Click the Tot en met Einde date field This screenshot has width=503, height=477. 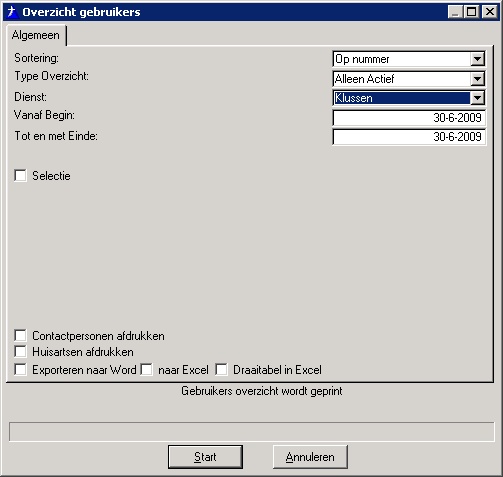coord(409,137)
